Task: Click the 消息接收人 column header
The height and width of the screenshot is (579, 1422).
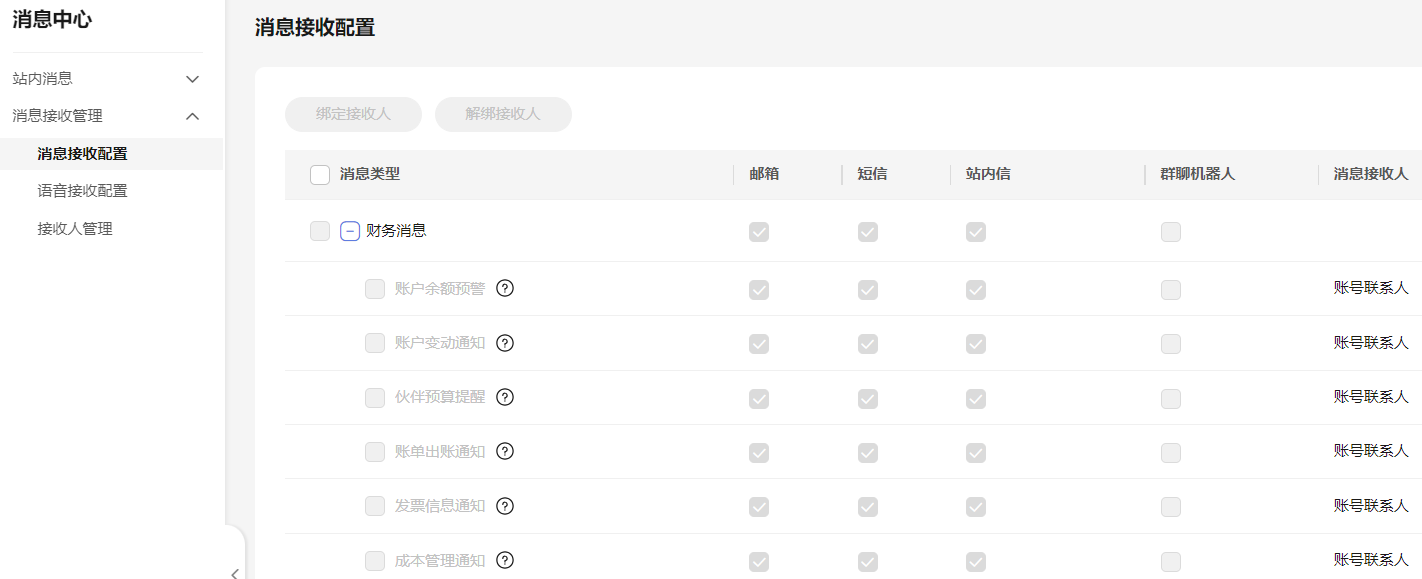Action: coord(1371,174)
